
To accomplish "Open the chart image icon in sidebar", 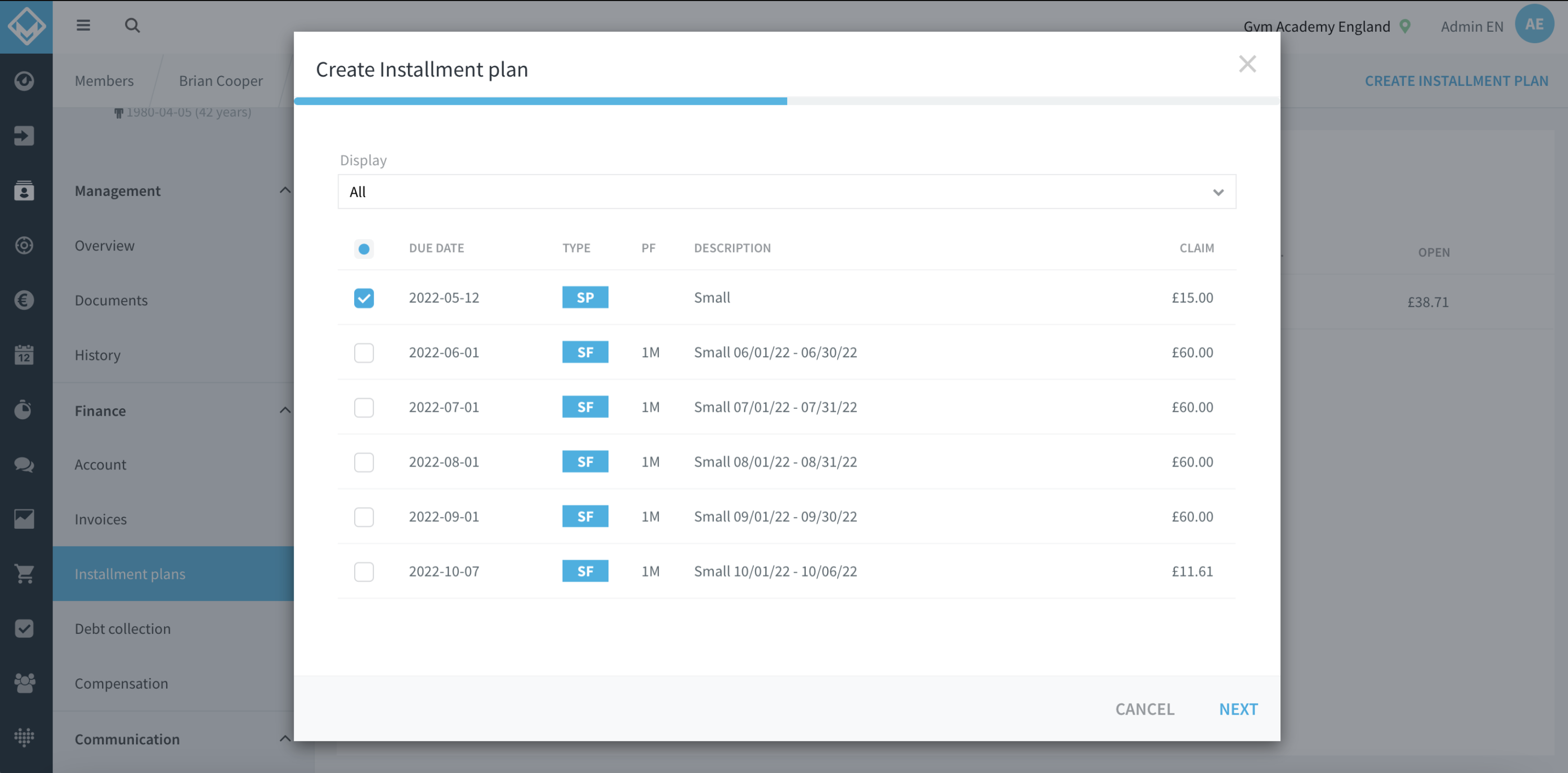I will (24, 519).
